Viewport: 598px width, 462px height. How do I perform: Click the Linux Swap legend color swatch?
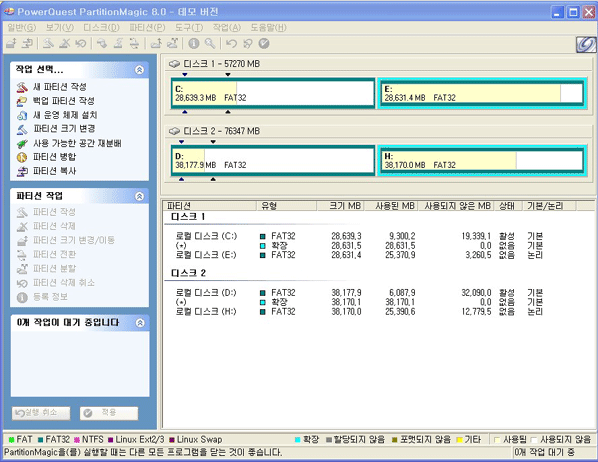click(x=172, y=440)
